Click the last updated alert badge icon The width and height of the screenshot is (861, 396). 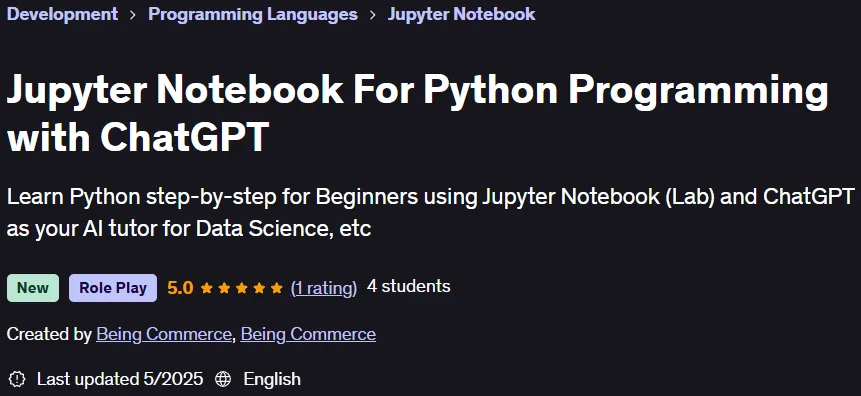18,379
